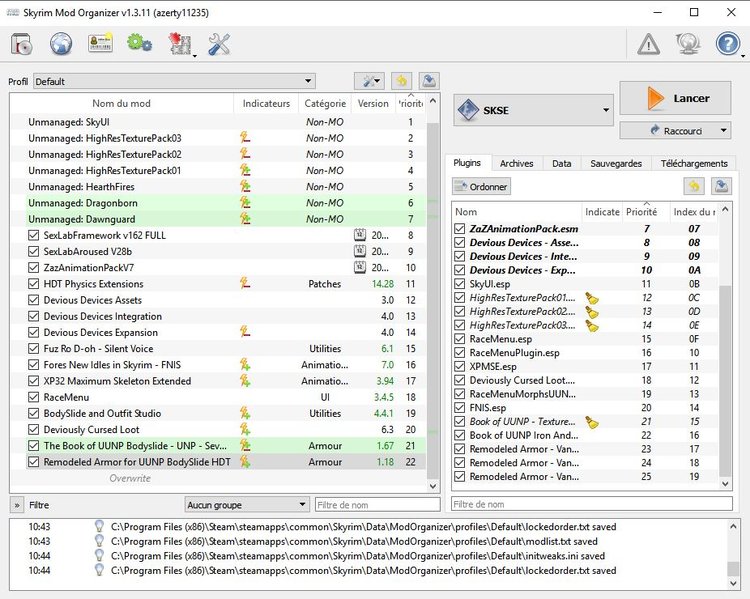The height and width of the screenshot is (599, 750).
Task: Click conflict flag on Devious Devices Expansion
Action: pos(245,332)
